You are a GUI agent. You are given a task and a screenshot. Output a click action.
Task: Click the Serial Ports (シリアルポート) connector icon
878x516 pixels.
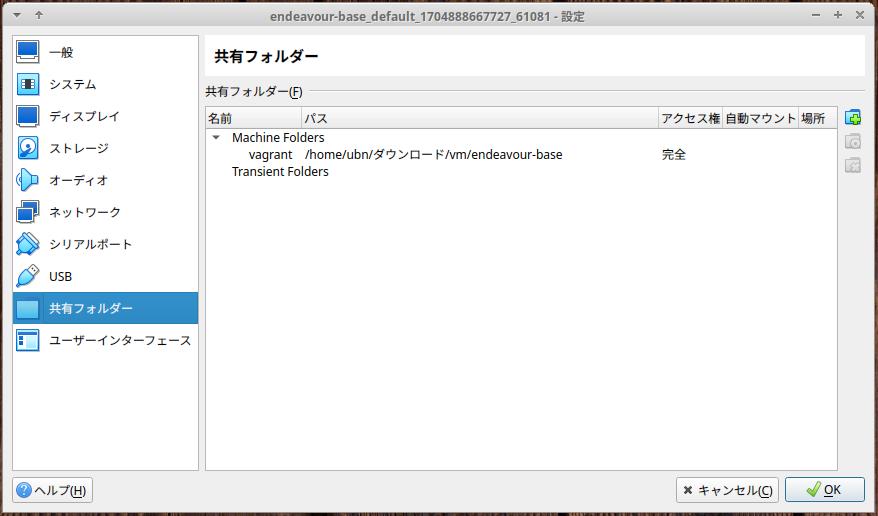27,243
